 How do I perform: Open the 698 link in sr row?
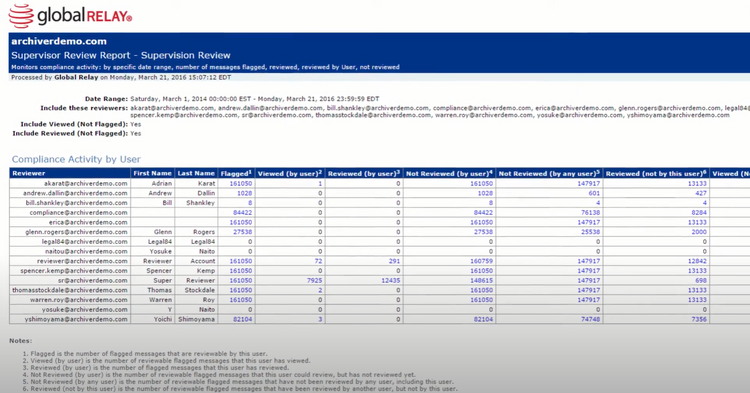[x=701, y=280]
